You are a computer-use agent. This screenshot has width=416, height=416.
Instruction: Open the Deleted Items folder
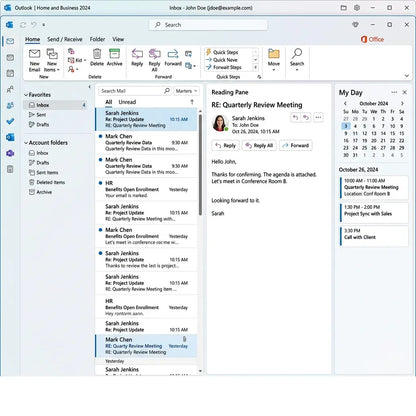tap(47, 182)
